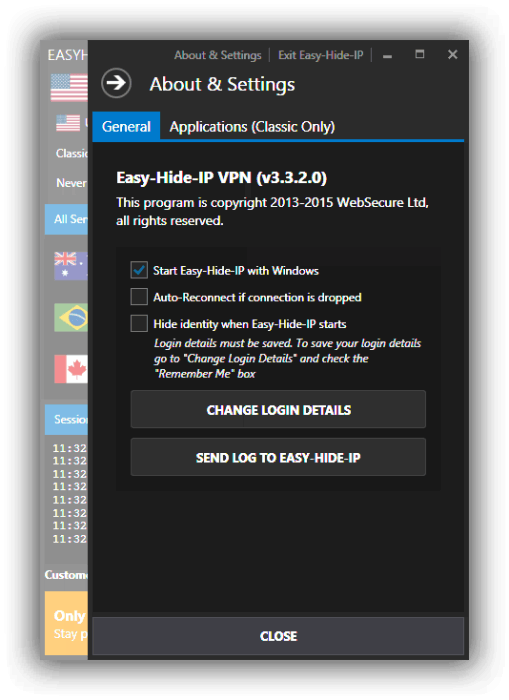Viewport: 509px width, 700px height.
Task: Choose Exit Easy-Hide-IP link
Action: click(321, 55)
